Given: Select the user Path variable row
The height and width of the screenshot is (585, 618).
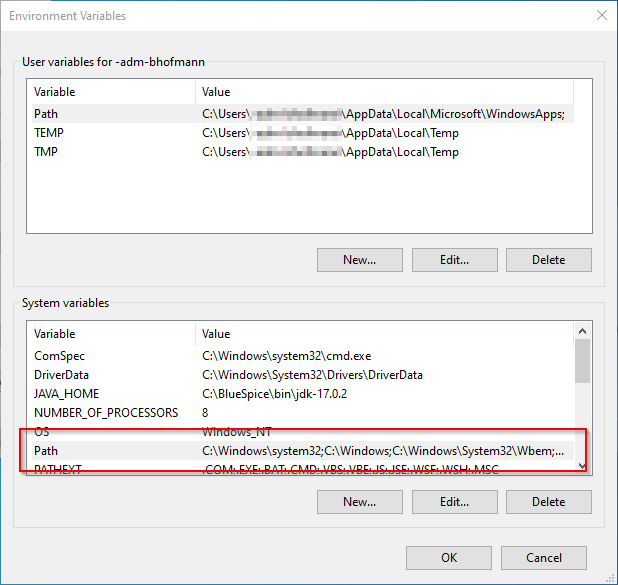Looking at the screenshot, I should click(46, 114).
